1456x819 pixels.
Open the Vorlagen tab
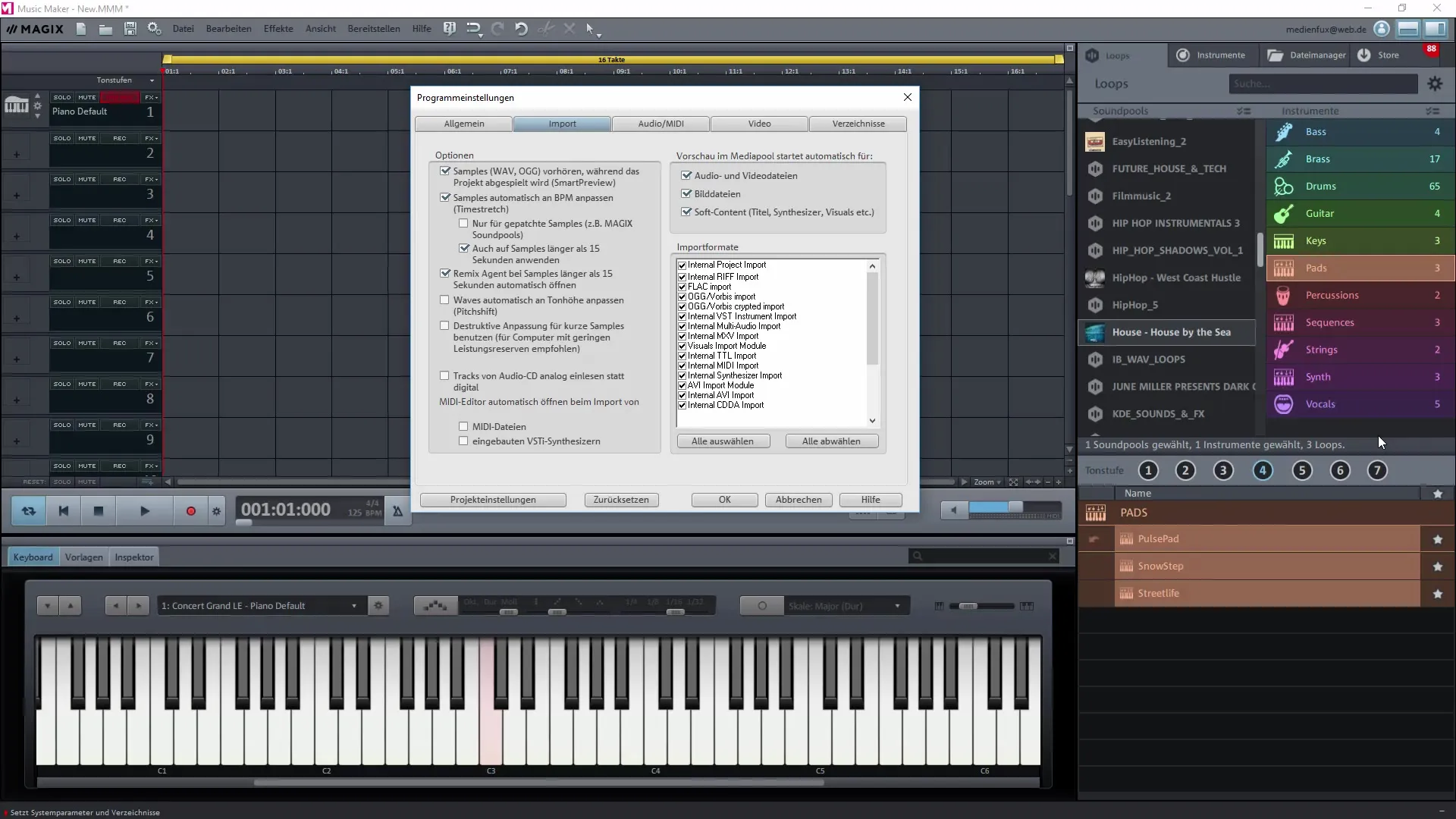click(83, 557)
